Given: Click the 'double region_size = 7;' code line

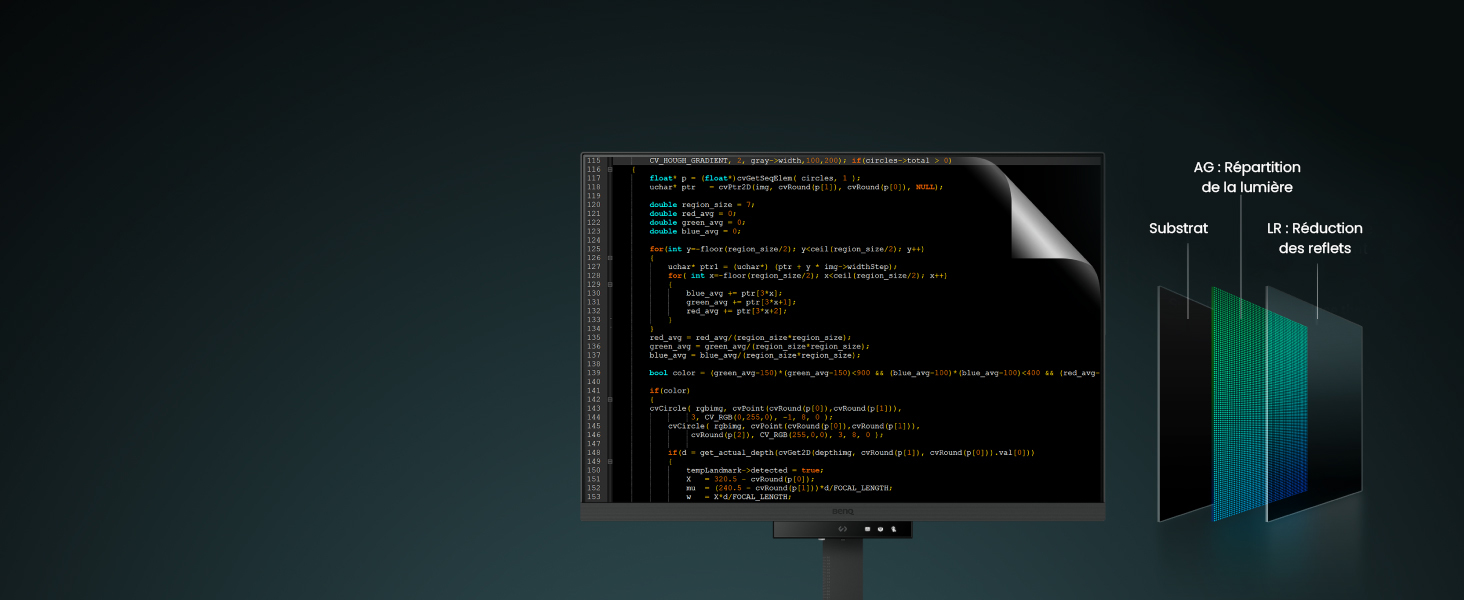Looking at the screenshot, I should click(702, 205).
